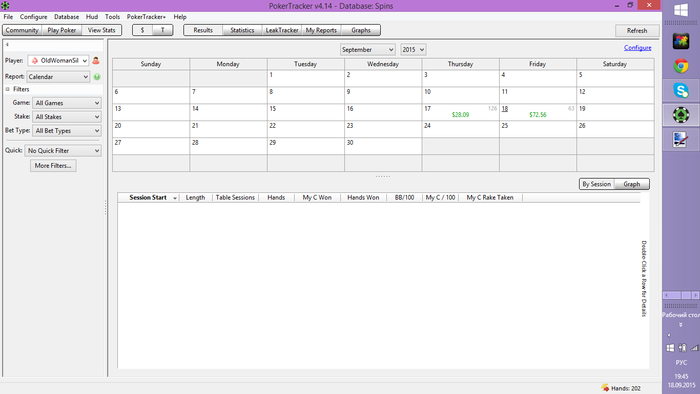
Task: Select the By Session view toggle
Action: (x=596, y=184)
